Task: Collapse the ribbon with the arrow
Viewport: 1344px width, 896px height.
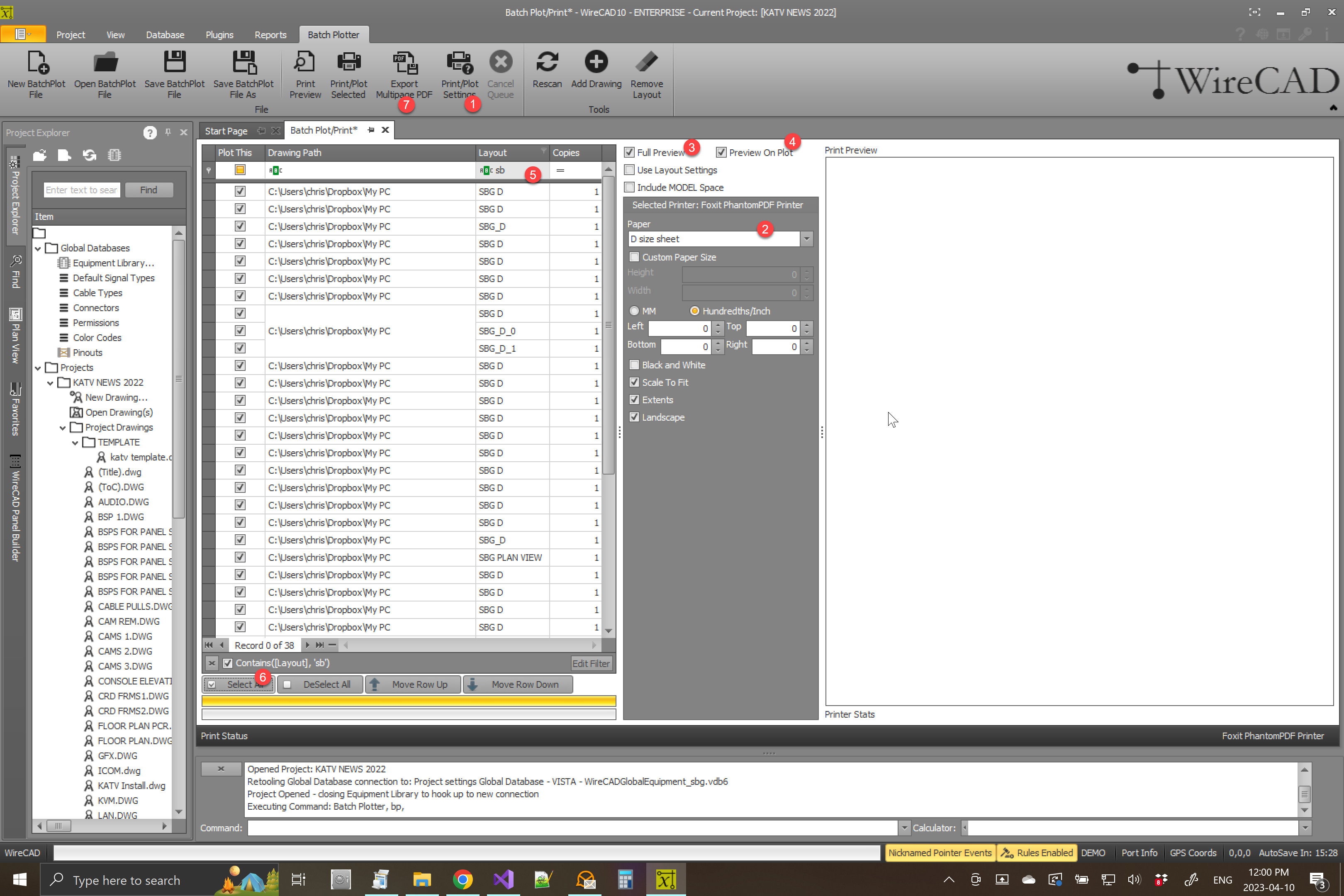Action: (x=1333, y=107)
